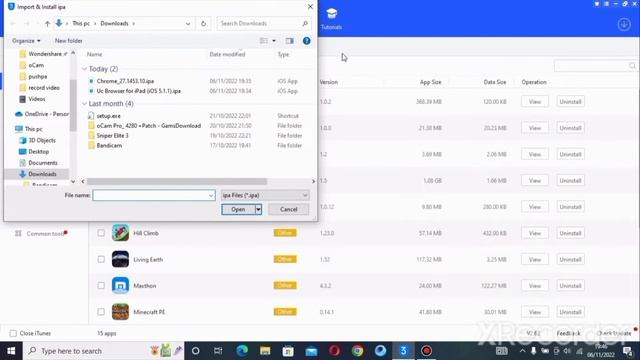640x360 pixels.
Task: Click the Open button split arrow
Action: point(258,209)
